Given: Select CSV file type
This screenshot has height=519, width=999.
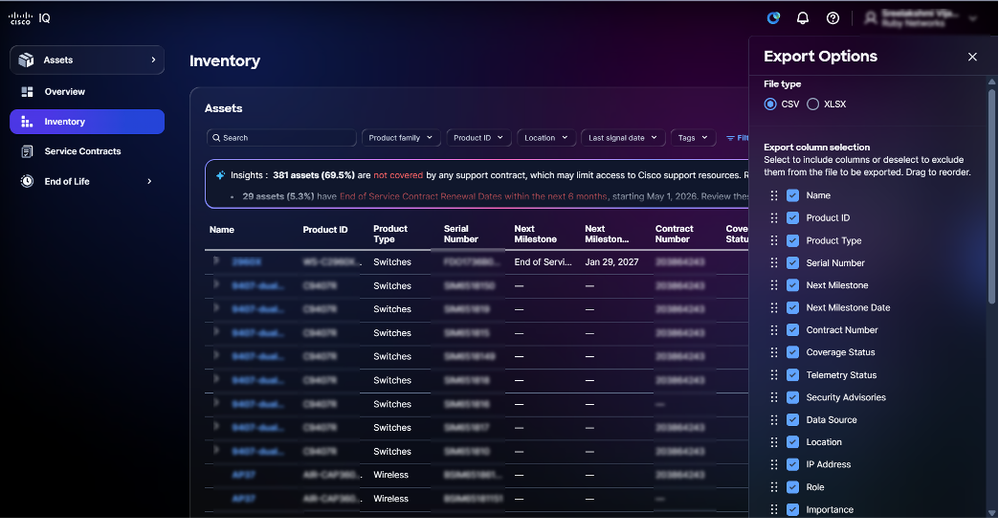Looking at the screenshot, I should pyautogui.click(x=770, y=104).
